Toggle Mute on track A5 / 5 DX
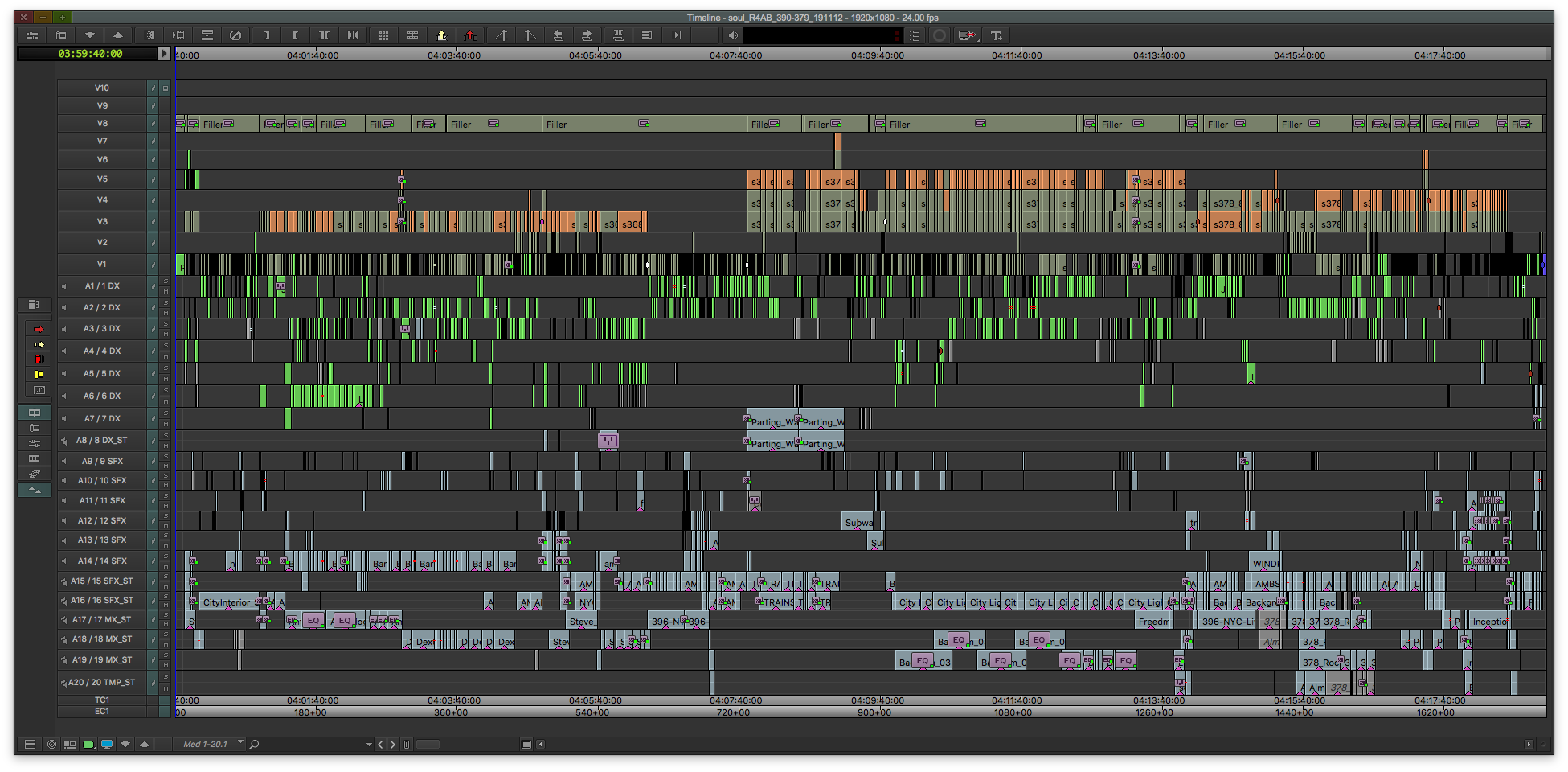 coord(166,378)
